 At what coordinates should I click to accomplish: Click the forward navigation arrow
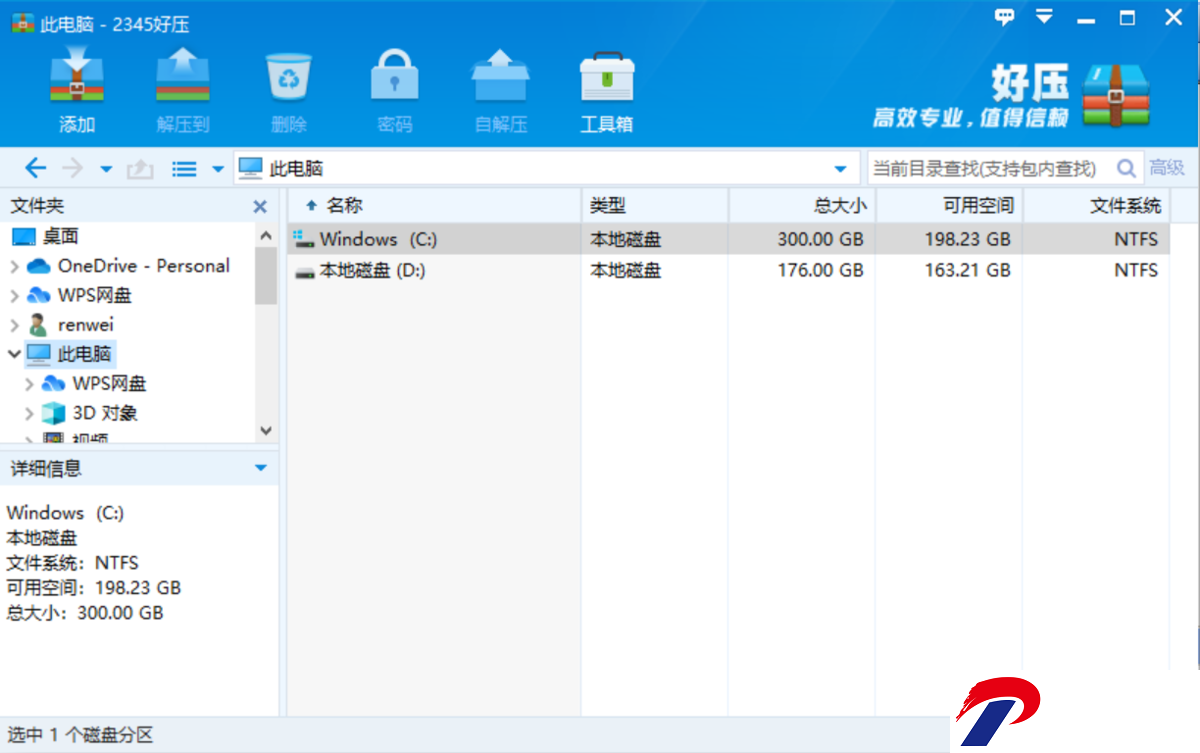[x=72, y=168]
